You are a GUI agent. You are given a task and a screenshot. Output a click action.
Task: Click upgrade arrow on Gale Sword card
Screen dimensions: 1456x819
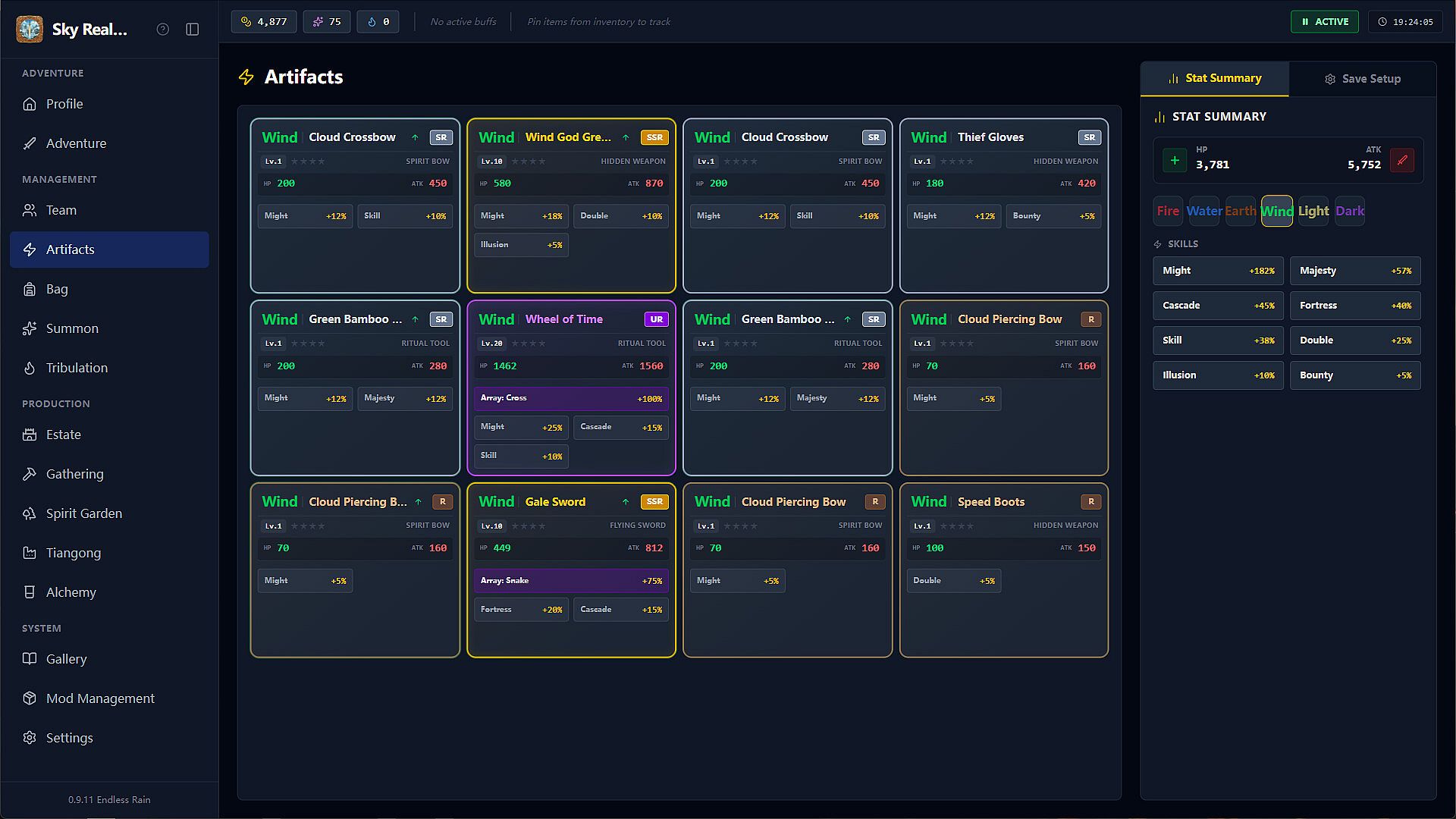click(x=626, y=502)
